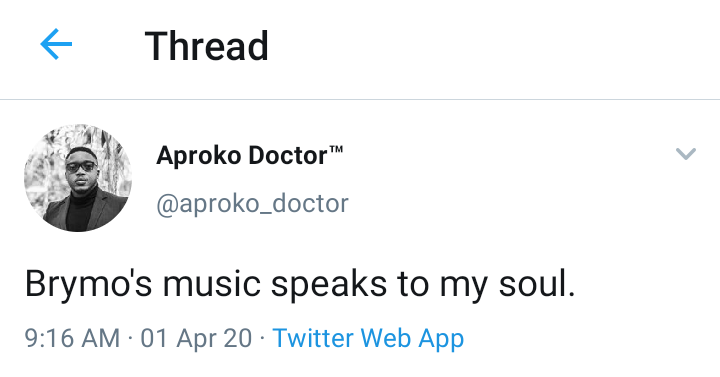Select the Thread header title
Viewport: 720px width, 377px height.
click(x=207, y=45)
